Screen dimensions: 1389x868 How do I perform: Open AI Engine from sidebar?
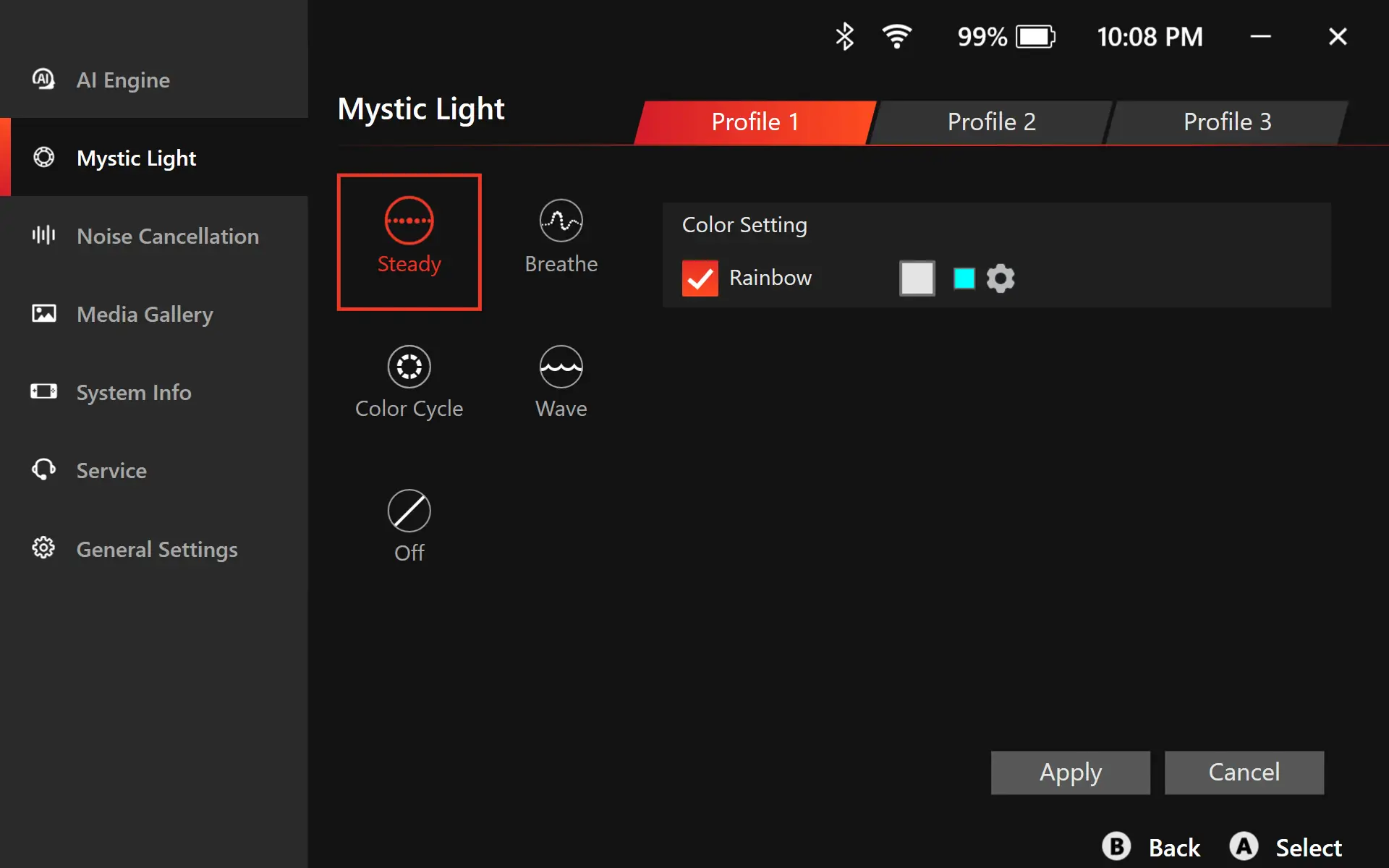123,80
